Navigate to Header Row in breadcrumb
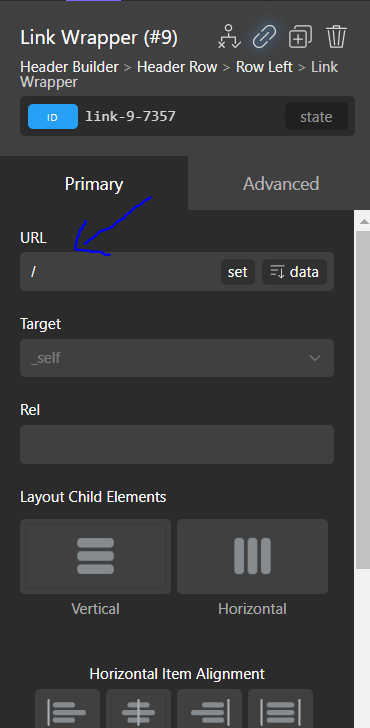The height and width of the screenshot is (728, 370). click(177, 67)
